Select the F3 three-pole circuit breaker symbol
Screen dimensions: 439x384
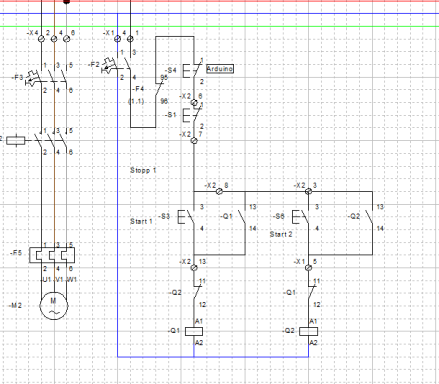(x=47, y=77)
